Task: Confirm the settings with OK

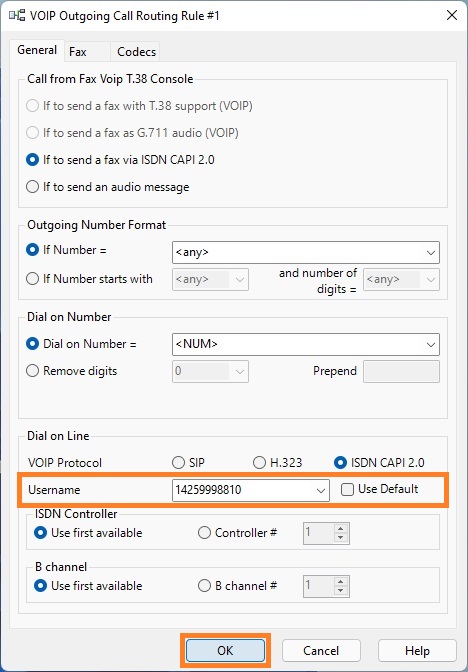Action: coord(225,651)
